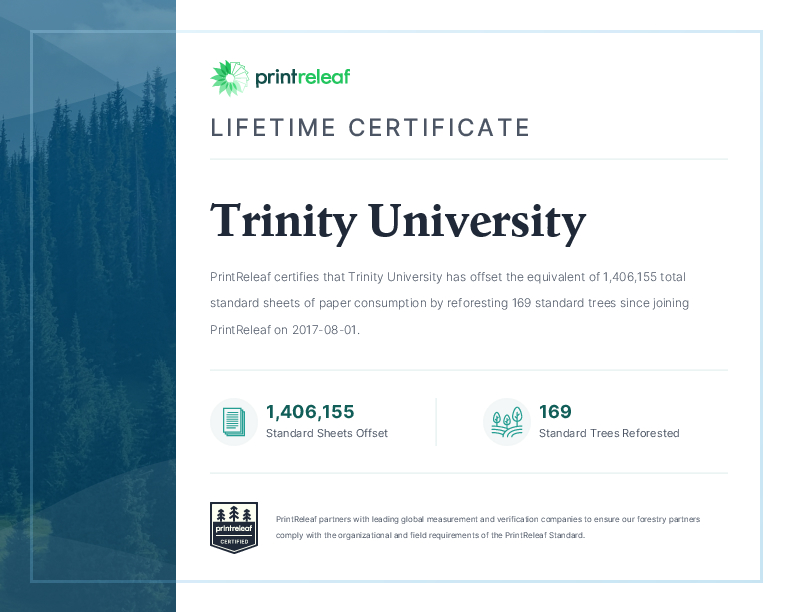Click the forest photo panel

[88, 306]
